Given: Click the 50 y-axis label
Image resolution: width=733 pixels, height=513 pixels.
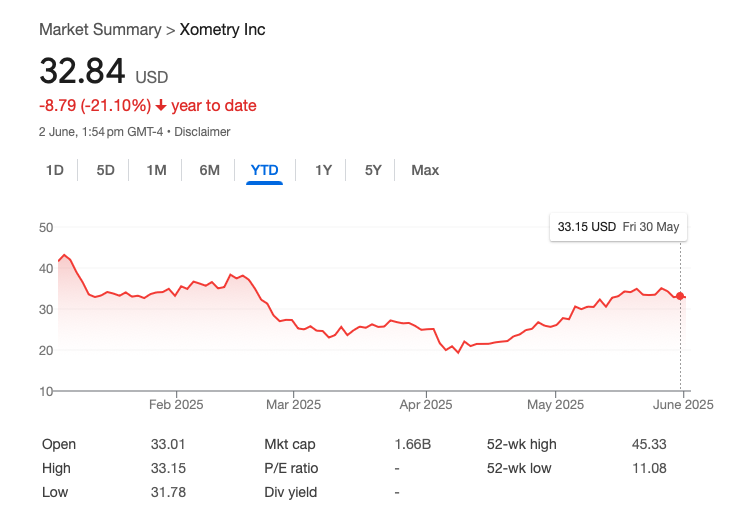Looking at the screenshot, I should [x=46, y=228].
